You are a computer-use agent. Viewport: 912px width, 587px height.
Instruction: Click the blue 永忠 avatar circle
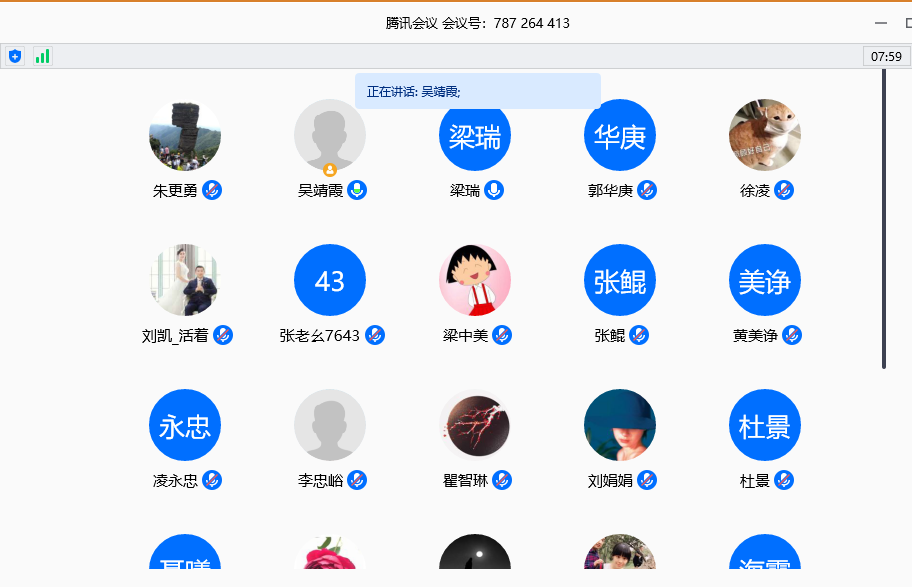point(185,425)
